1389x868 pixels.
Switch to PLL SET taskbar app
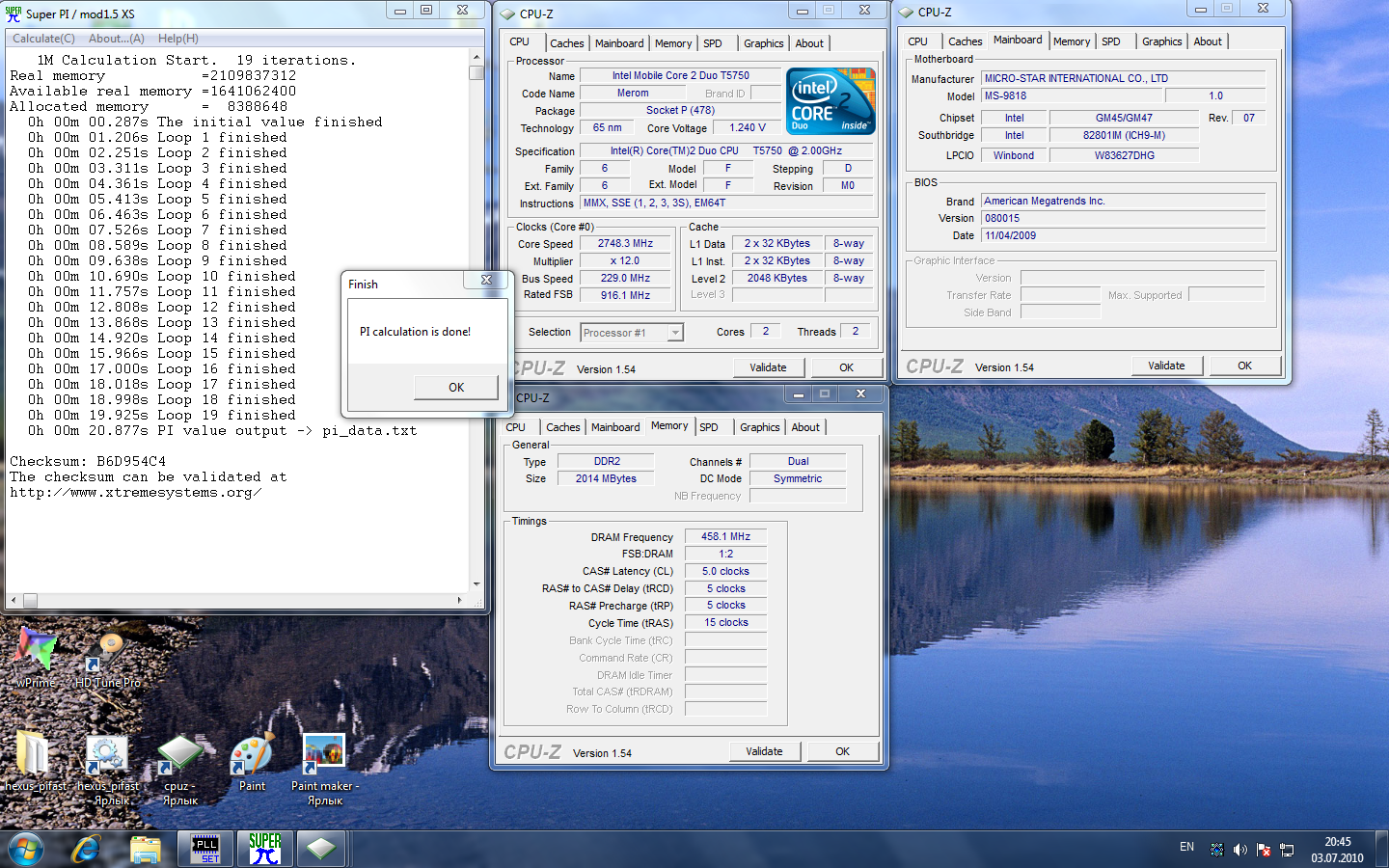pos(205,849)
